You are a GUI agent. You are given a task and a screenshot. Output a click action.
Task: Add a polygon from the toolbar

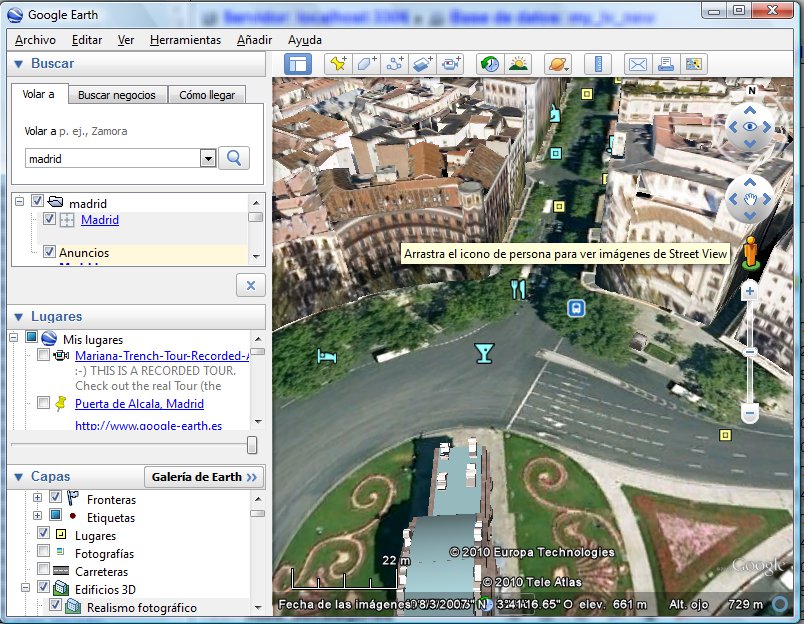pyautogui.click(x=367, y=64)
